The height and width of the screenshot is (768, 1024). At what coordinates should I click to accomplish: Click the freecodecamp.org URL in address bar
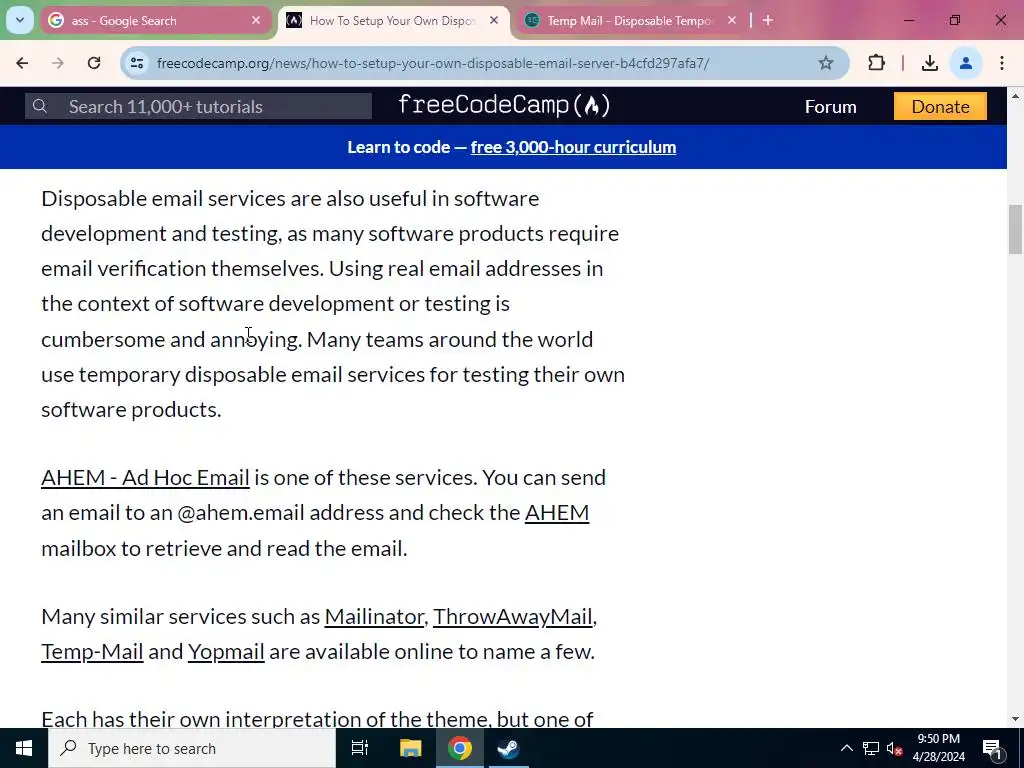432,63
